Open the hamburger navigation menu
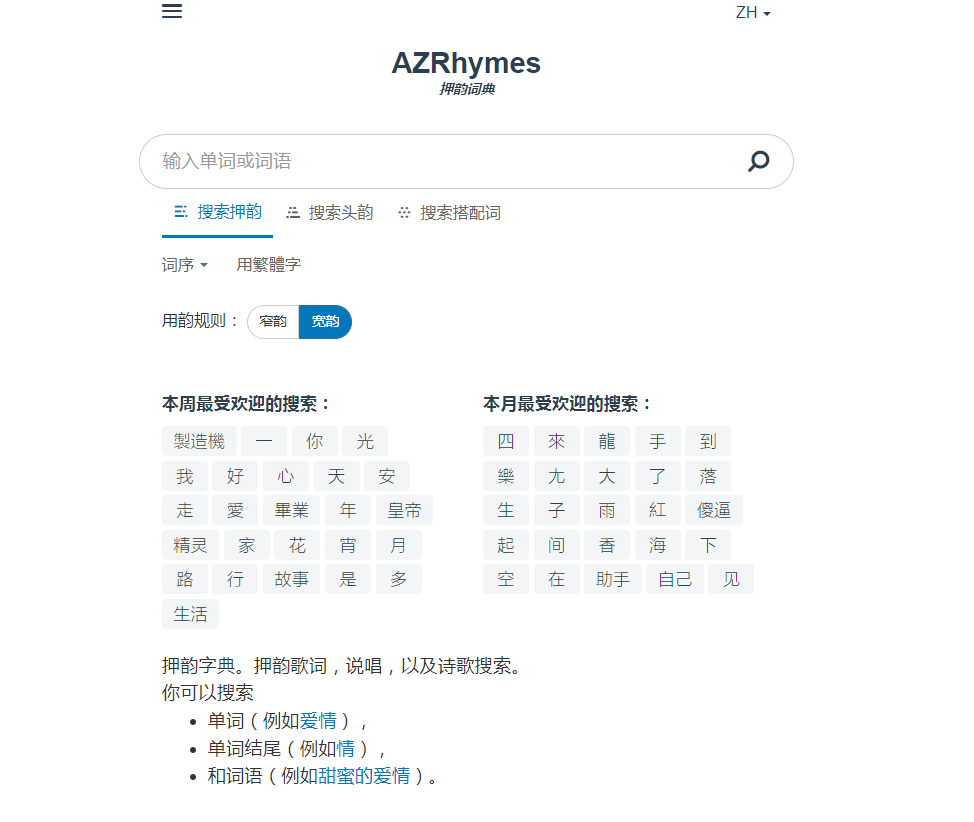 [171, 11]
